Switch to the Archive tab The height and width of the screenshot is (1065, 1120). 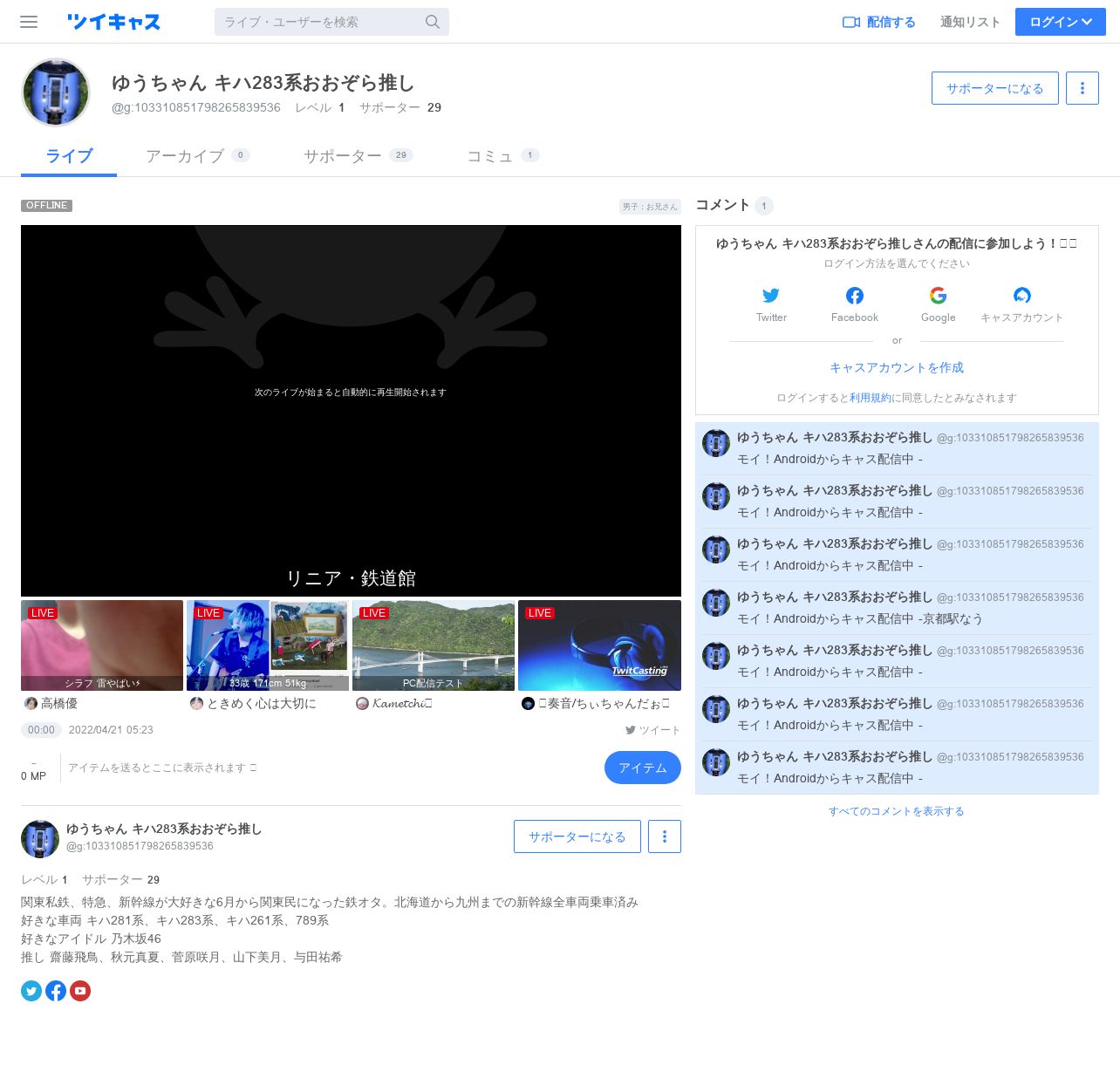click(197, 156)
